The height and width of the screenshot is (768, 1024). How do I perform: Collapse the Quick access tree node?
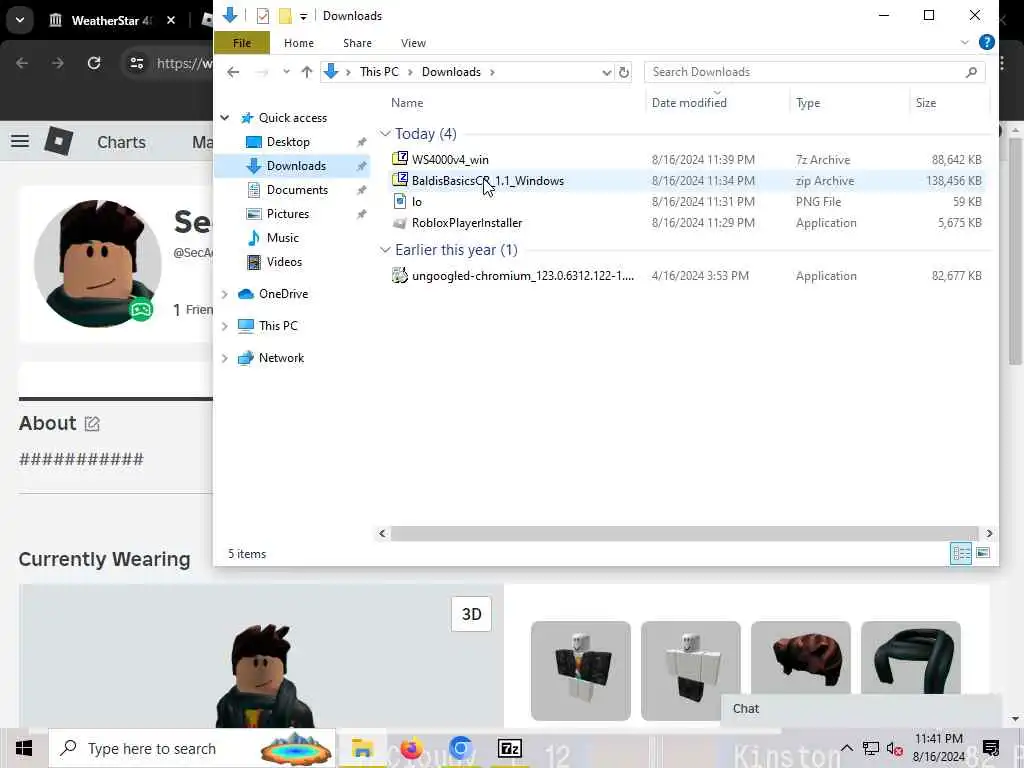pyautogui.click(x=225, y=118)
